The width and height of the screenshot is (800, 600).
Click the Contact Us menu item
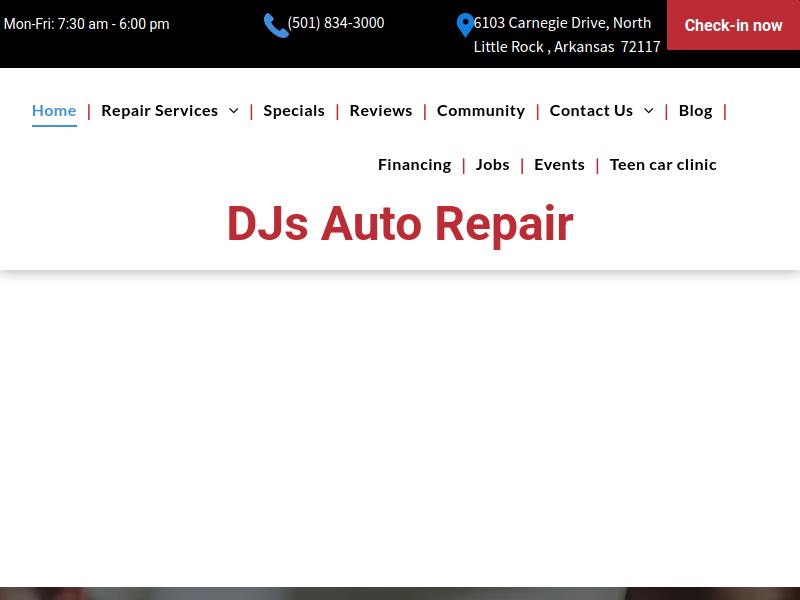pos(591,111)
